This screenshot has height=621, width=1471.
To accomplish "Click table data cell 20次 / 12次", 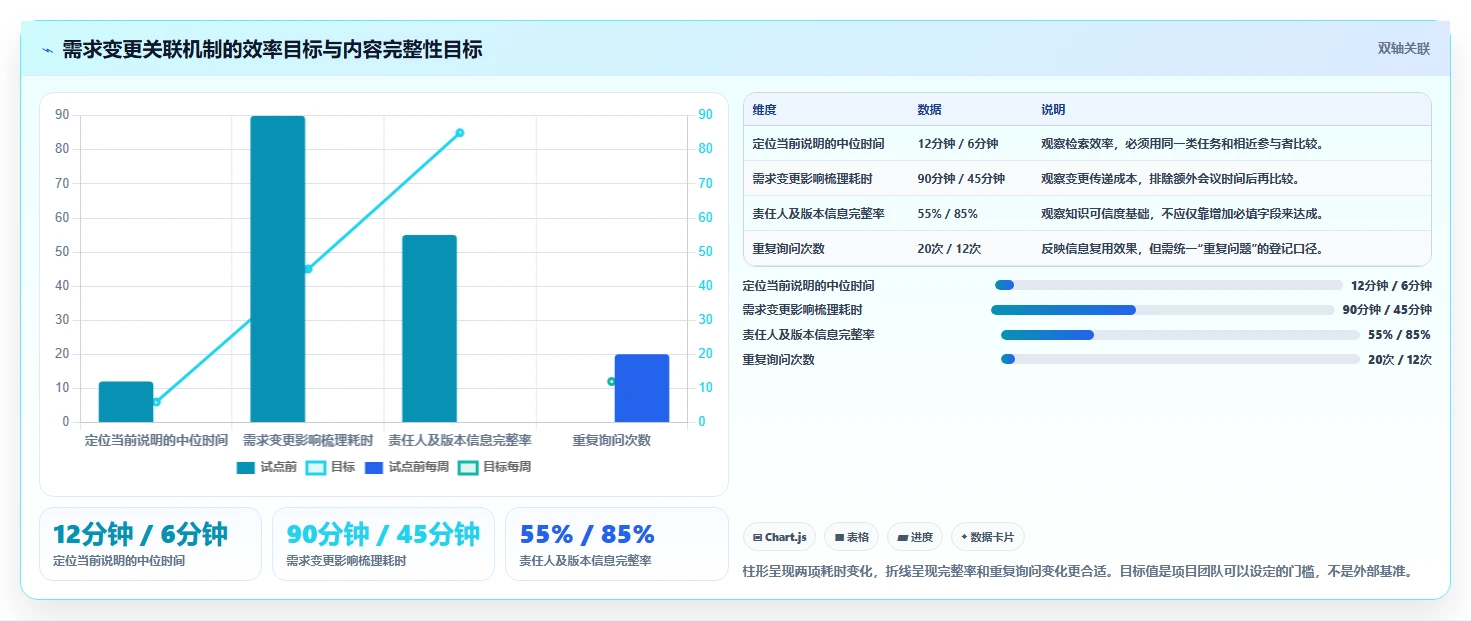I will click(x=949, y=248).
